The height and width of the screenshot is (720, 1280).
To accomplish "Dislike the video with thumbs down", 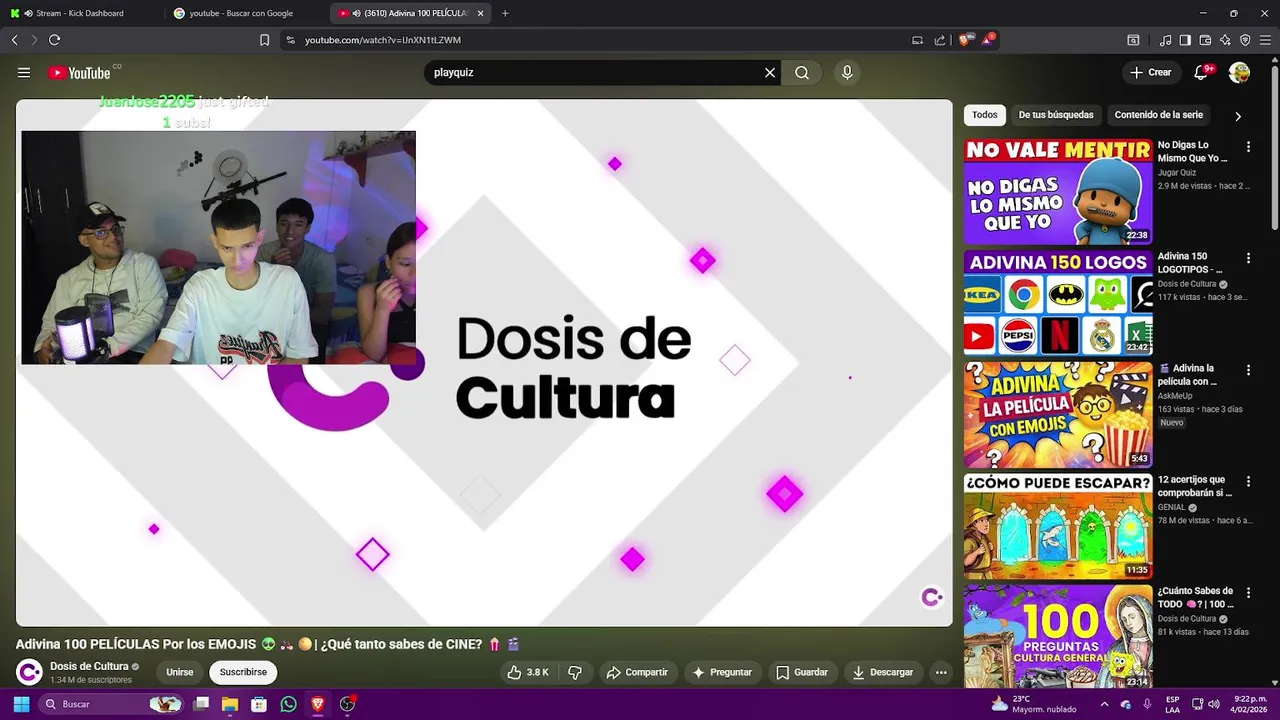I will 575,672.
